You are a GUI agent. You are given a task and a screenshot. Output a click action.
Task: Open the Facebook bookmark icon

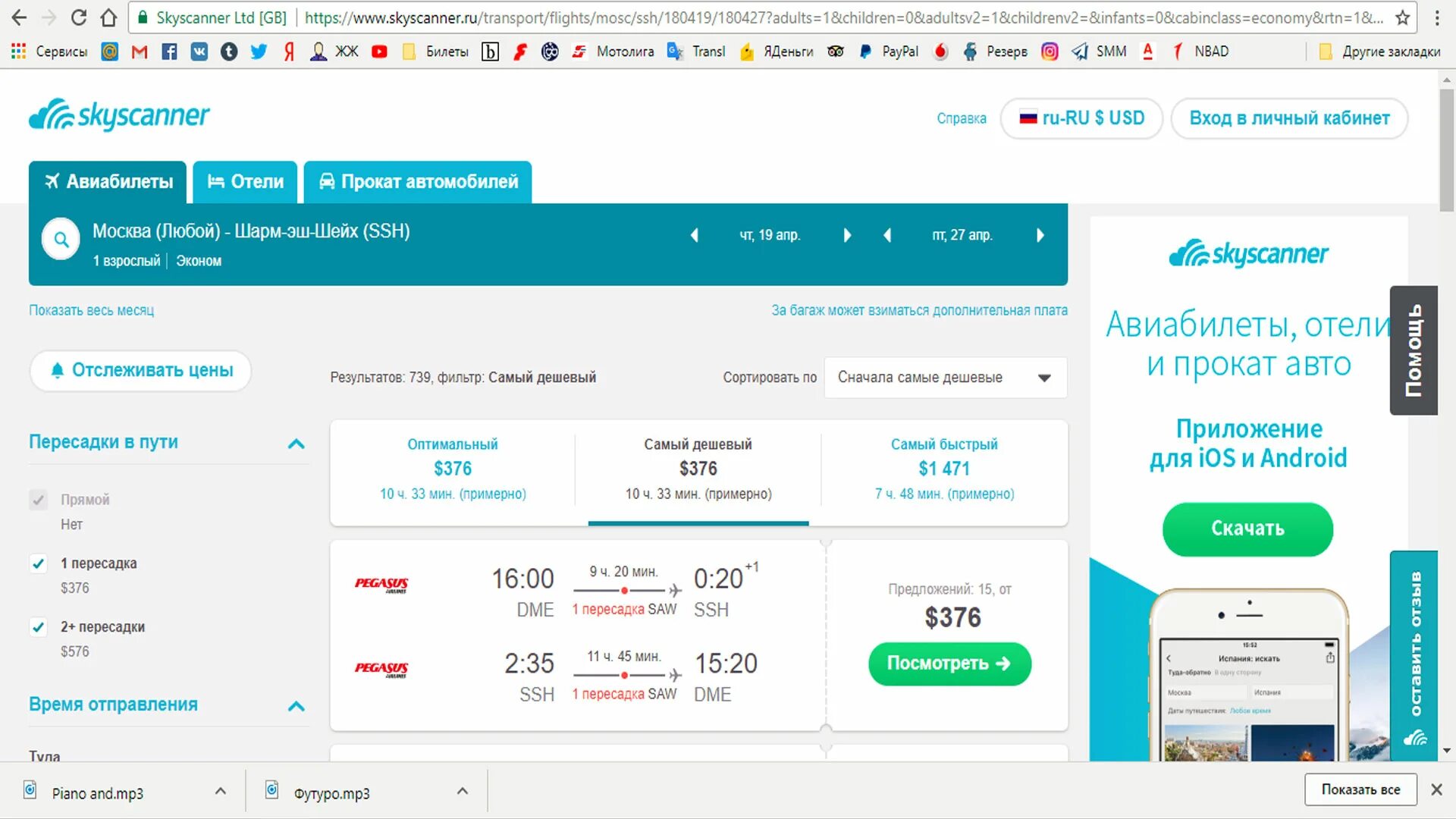tap(169, 52)
